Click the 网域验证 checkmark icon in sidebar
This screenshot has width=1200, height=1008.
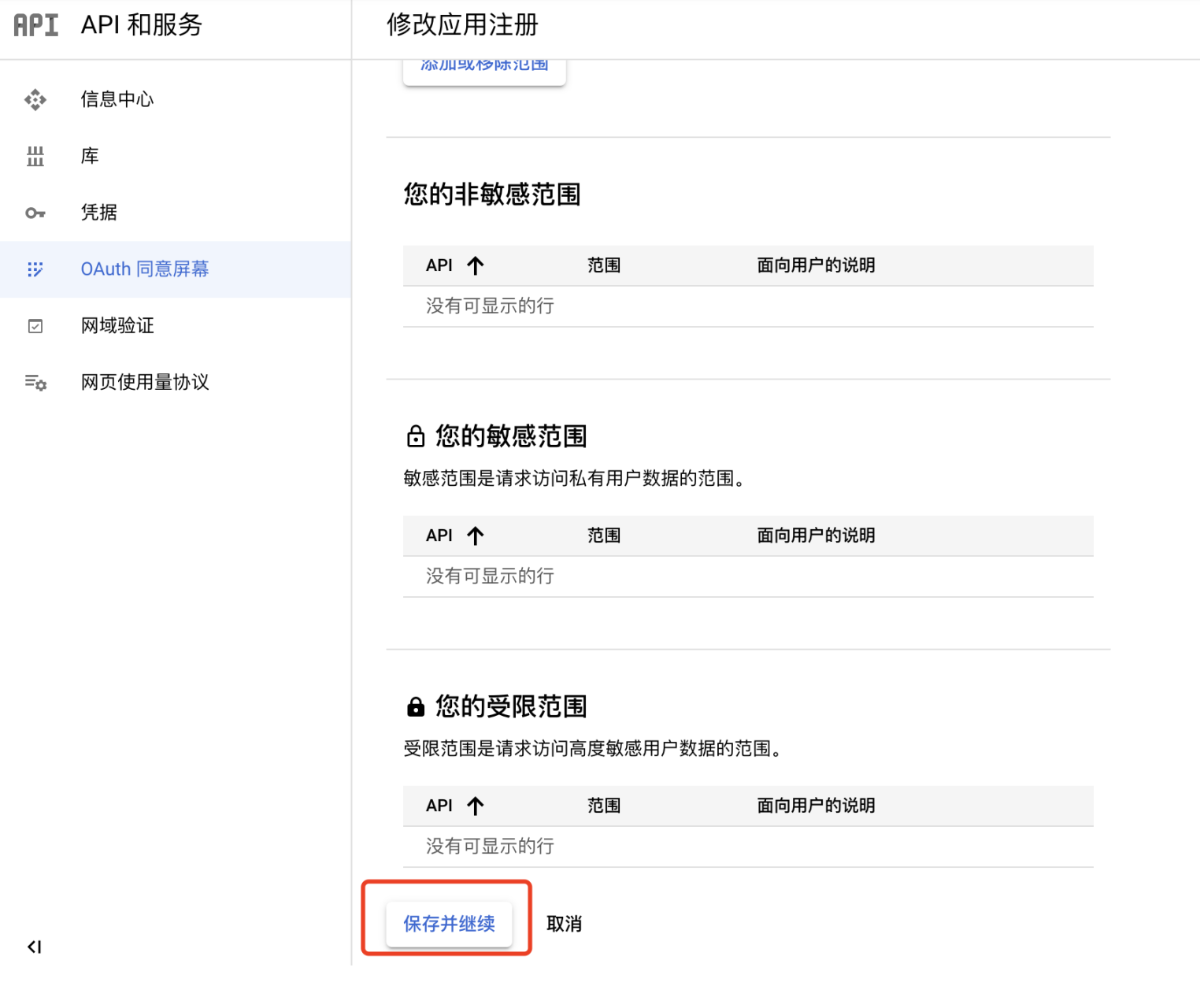35,325
